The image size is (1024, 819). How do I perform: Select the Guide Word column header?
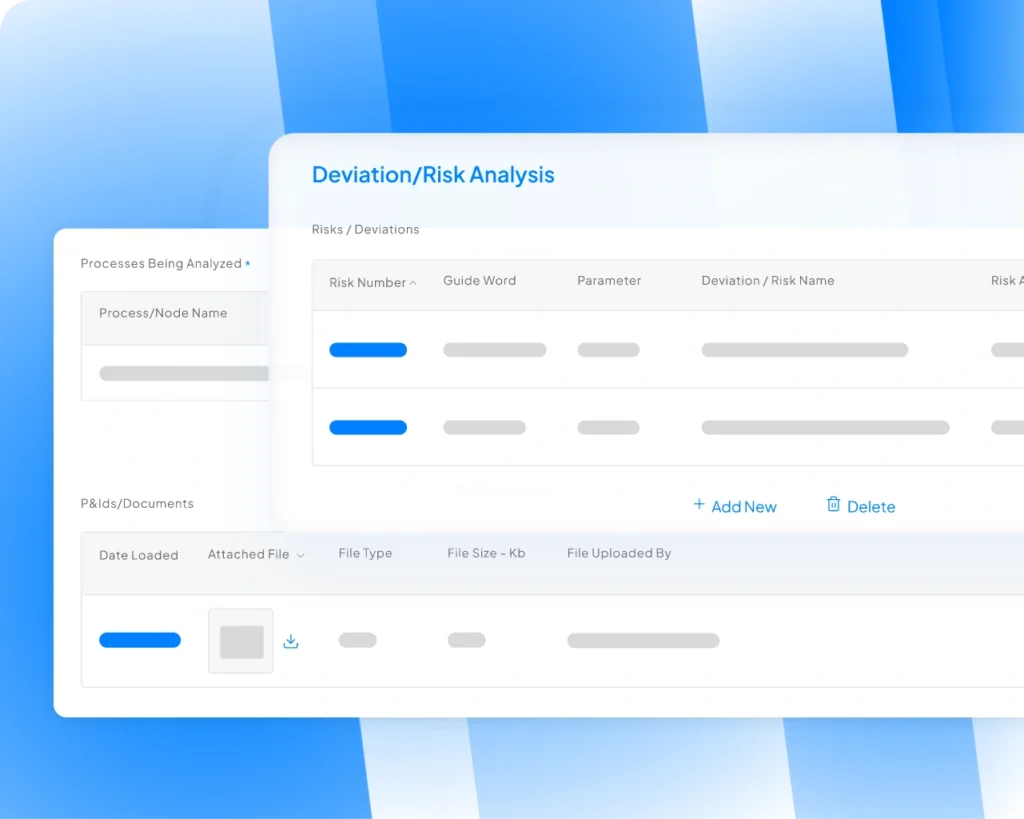479,281
